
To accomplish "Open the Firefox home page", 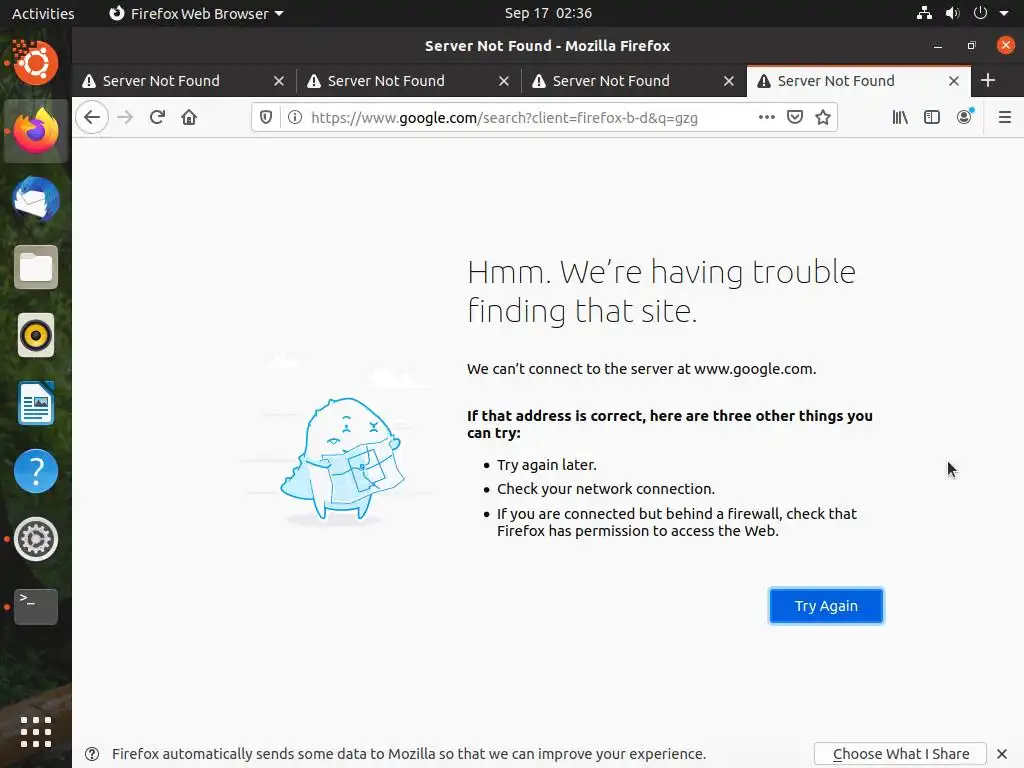I will tap(189, 118).
